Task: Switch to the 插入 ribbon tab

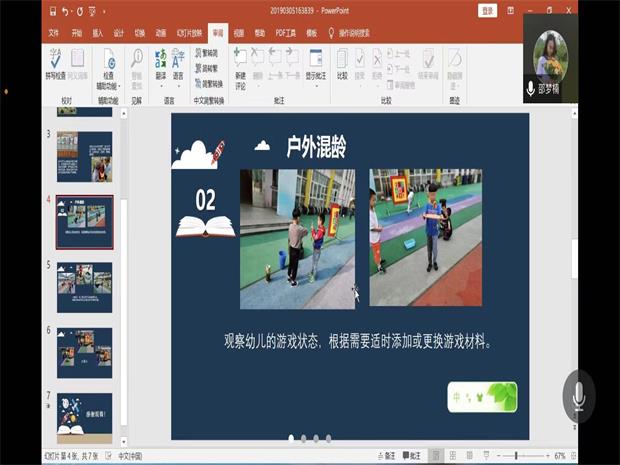Action: tap(98, 32)
